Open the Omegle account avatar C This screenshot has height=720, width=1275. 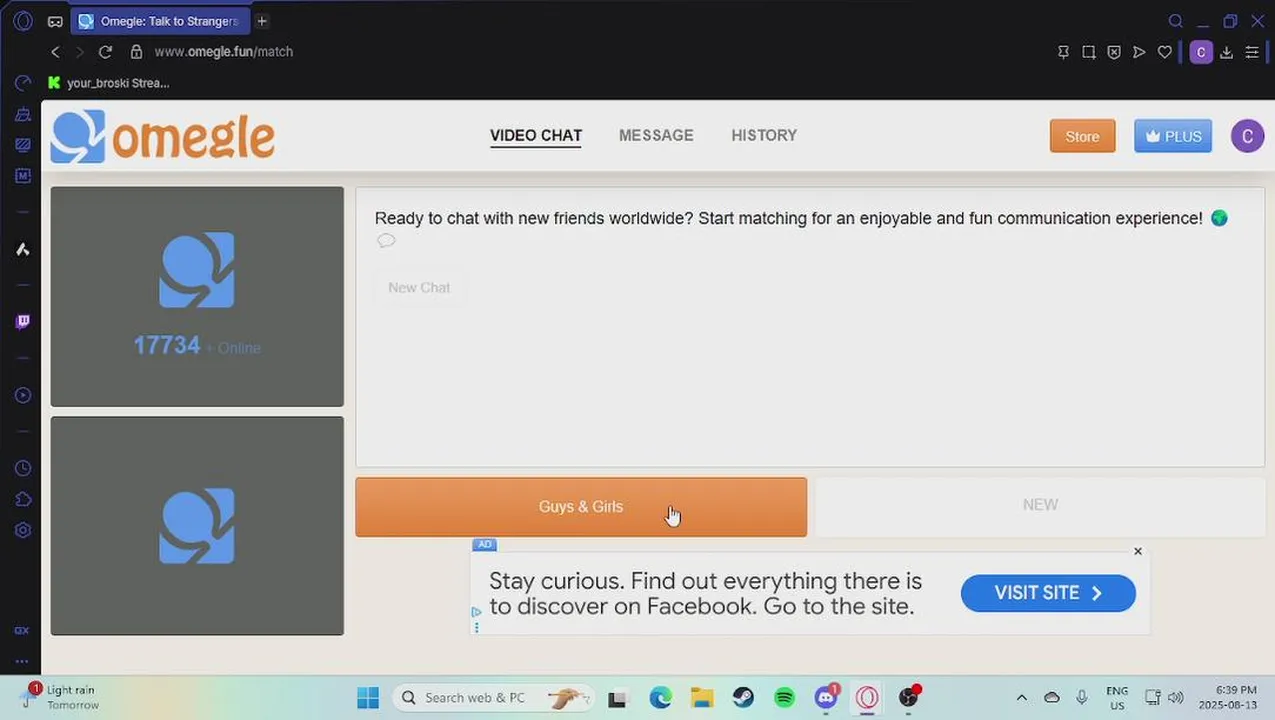pyautogui.click(x=1247, y=136)
